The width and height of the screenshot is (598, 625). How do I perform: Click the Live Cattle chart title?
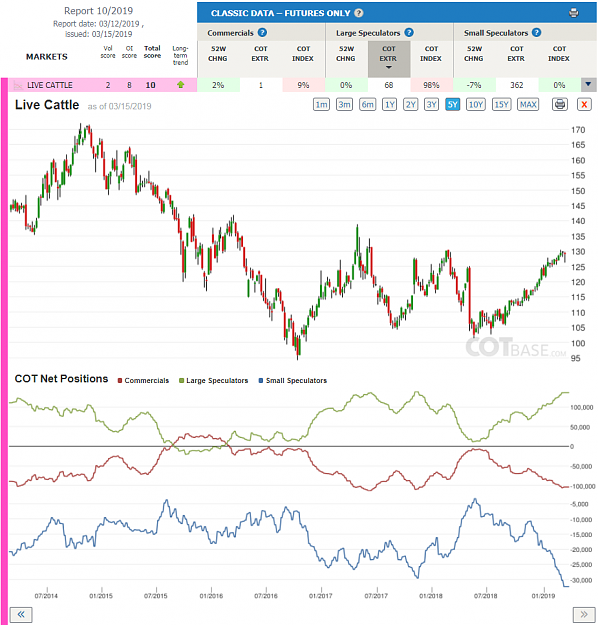point(47,105)
